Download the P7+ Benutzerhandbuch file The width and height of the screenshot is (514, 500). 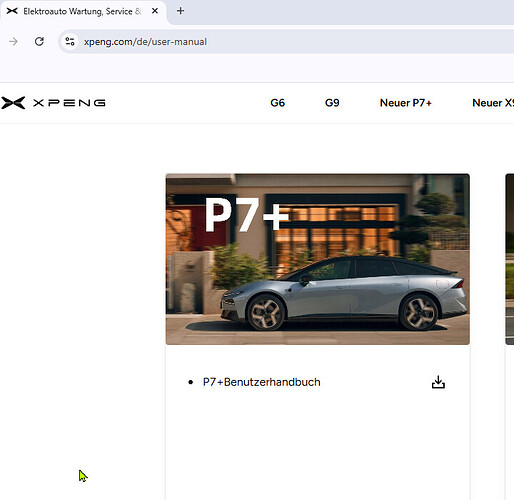(438, 382)
